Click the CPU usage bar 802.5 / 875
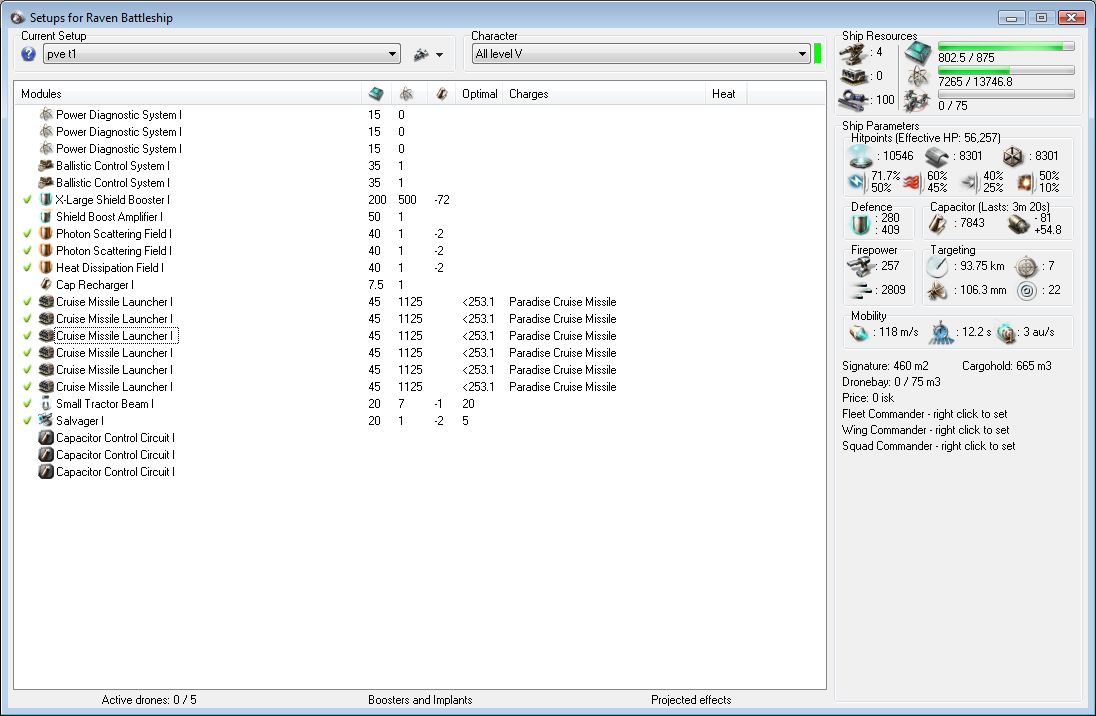 tap(1006, 46)
